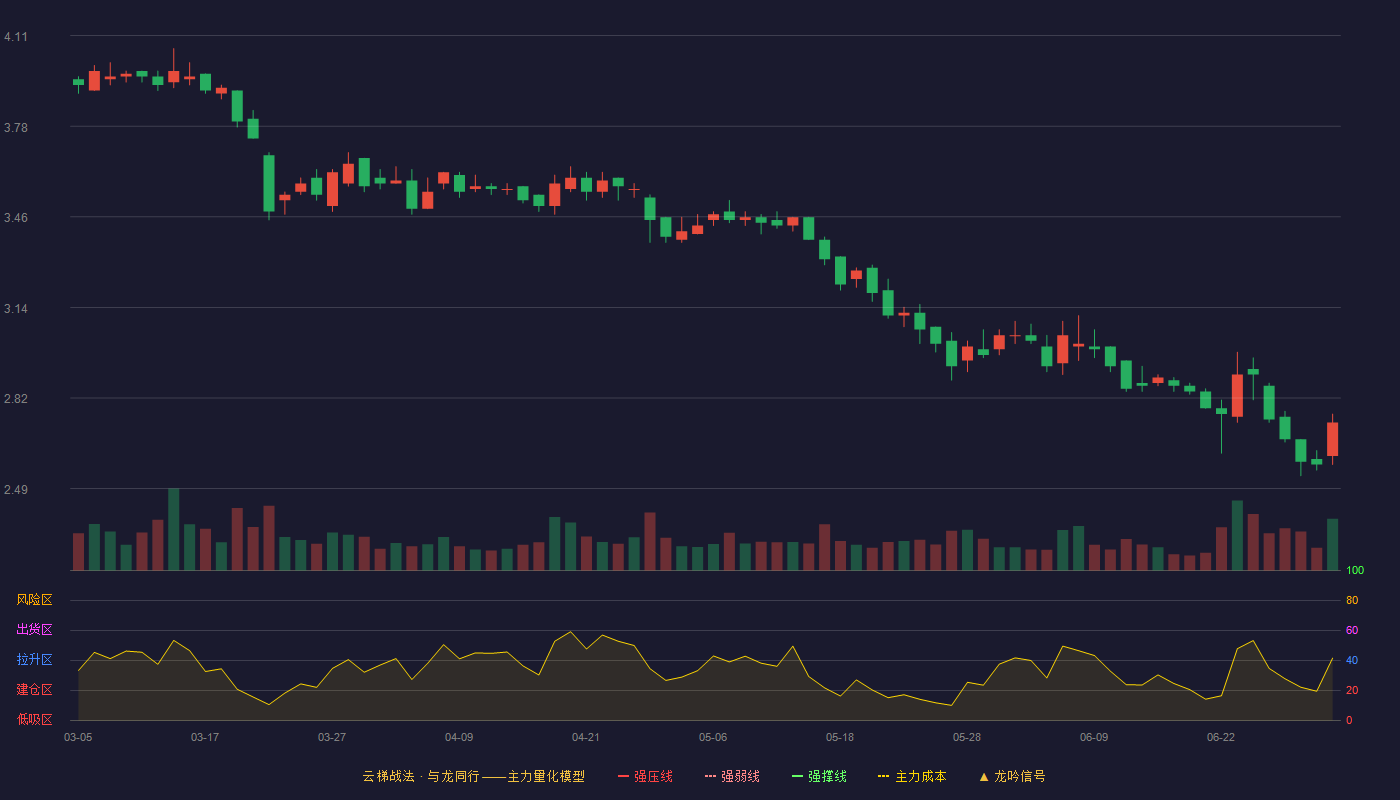1400x800 pixels.
Task: Select the 03-17 date label
Action: click(205, 737)
